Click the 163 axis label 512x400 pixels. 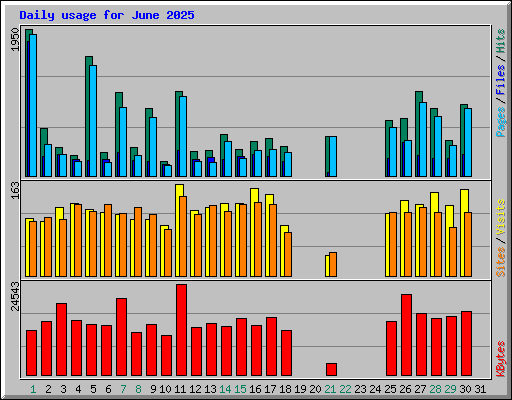15,191
